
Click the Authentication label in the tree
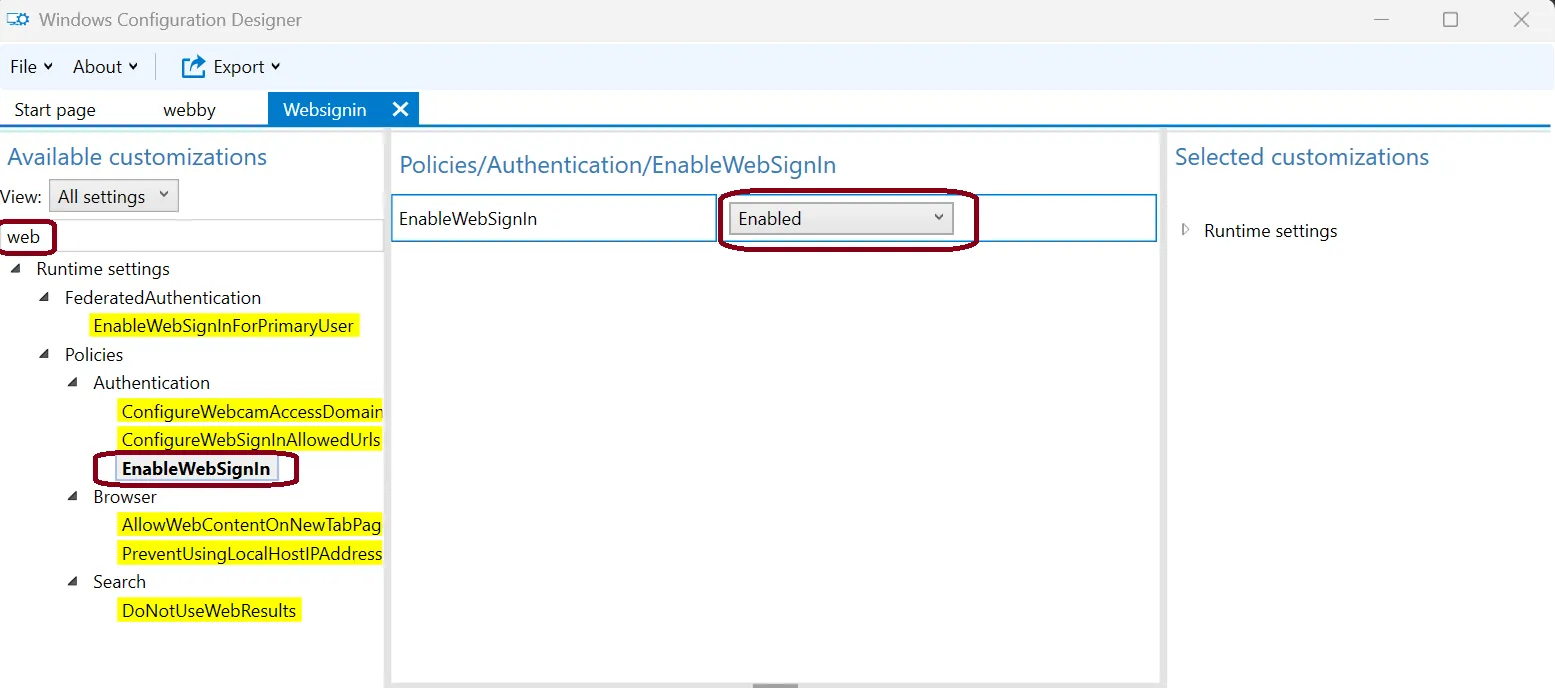coord(152,383)
